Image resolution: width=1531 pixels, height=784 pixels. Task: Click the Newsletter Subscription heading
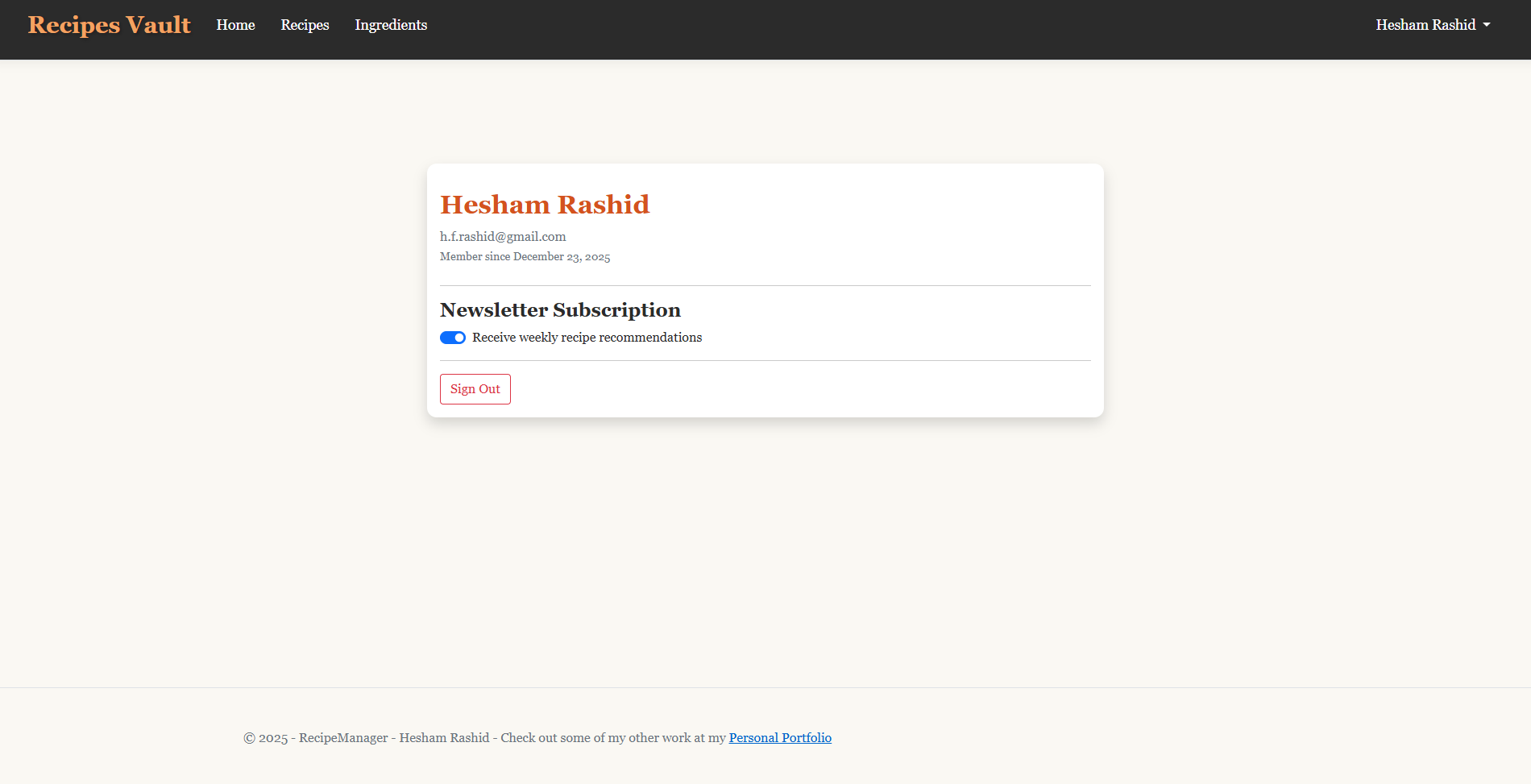[x=560, y=310]
